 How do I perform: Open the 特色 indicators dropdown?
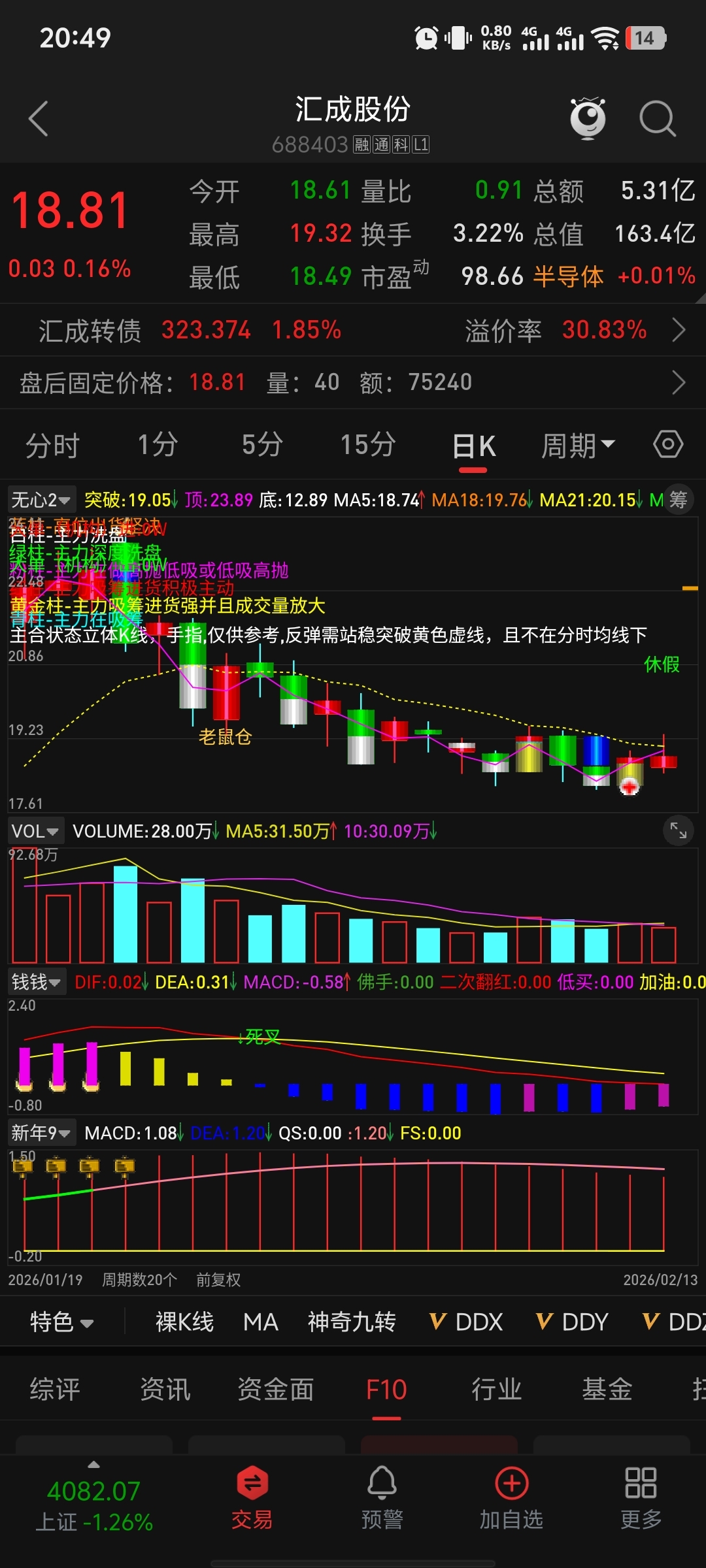pos(61,1322)
